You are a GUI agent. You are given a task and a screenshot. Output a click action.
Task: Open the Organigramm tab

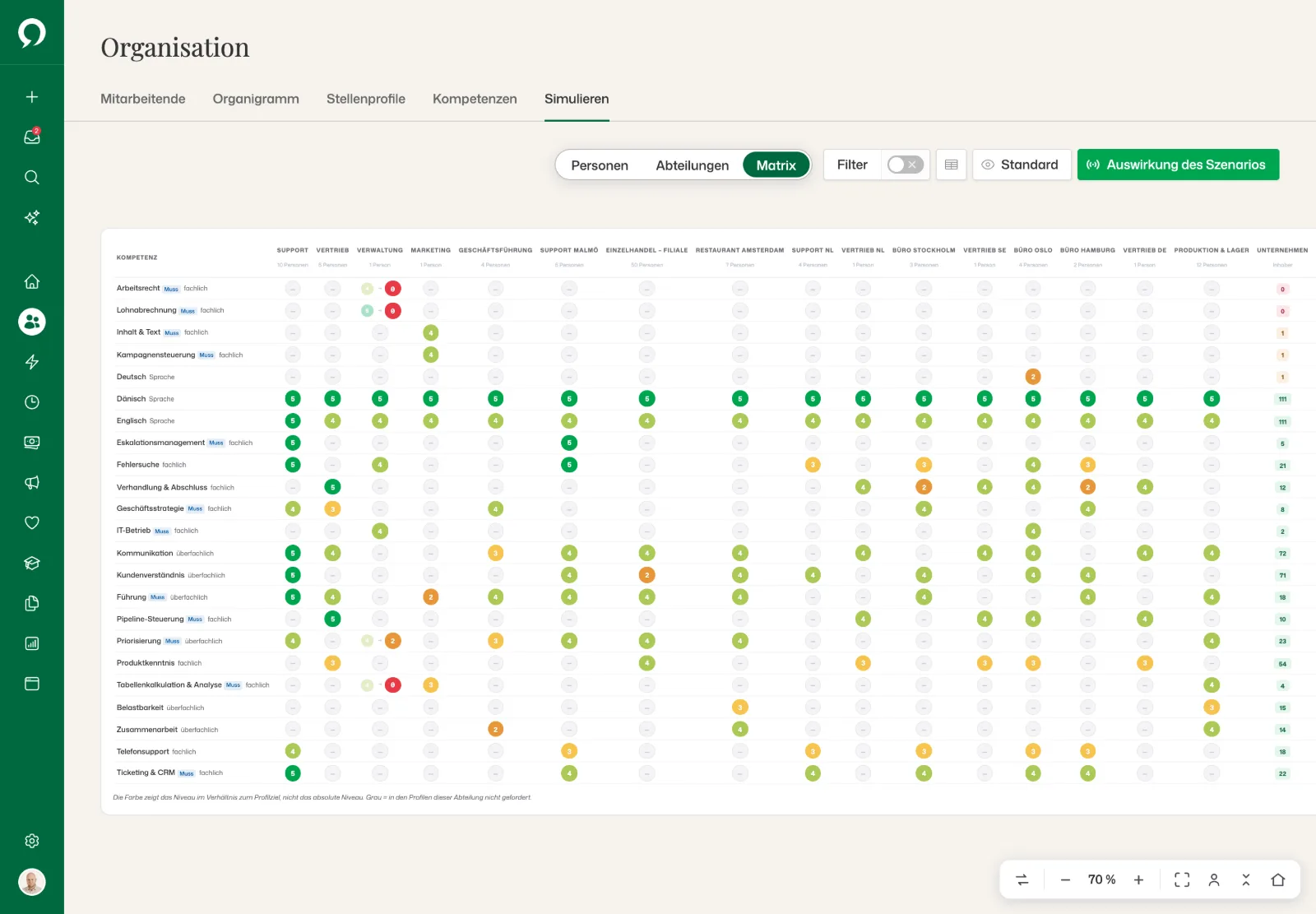(256, 99)
